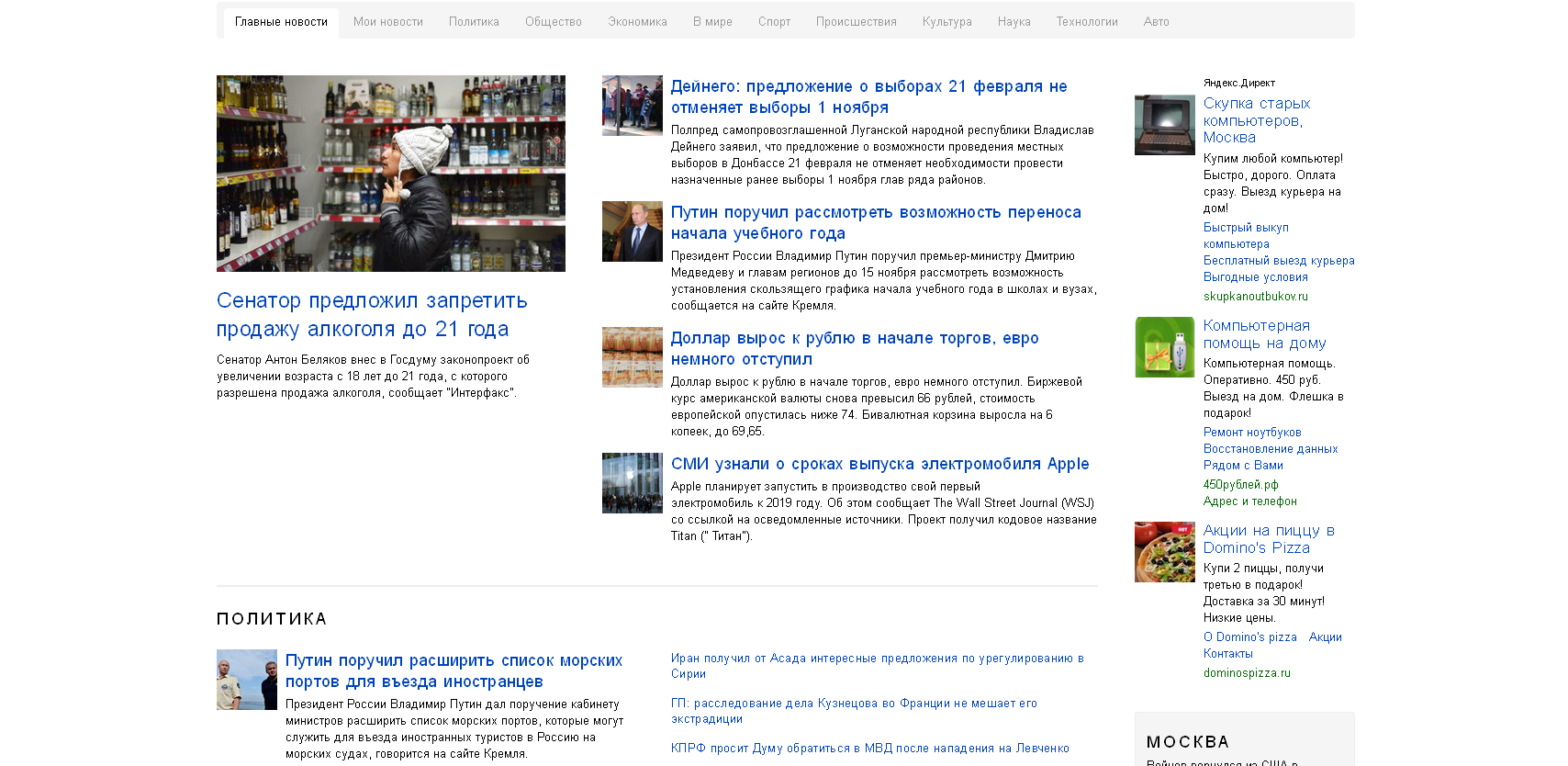Click the Ремонт ноутбуков link
The height and width of the screenshot is (766, 1568).
1252,433
